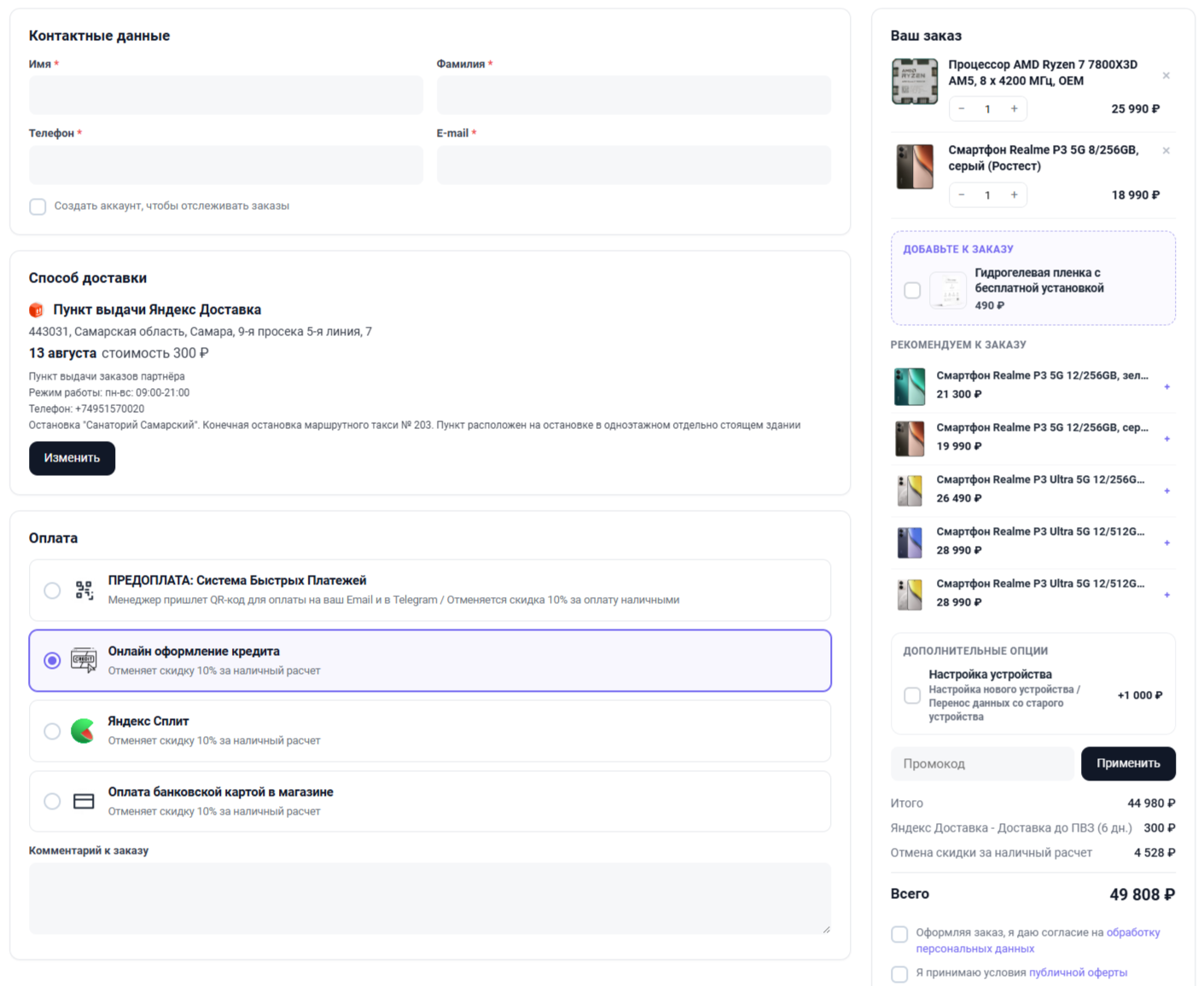The width and height of the screenshot is (1204, 986).
Task: Open the публичной оферты link
Action: click(1078, 972)
